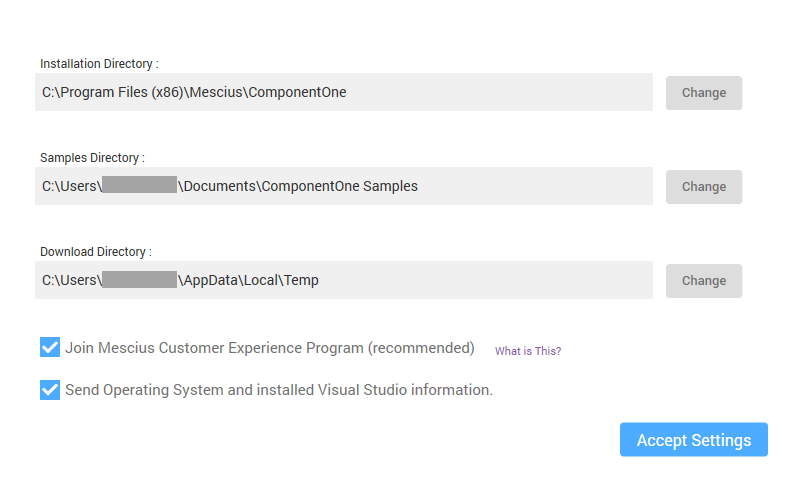Click redacted username in Samples Directory path
812x481 pixels.
(139, 186)
